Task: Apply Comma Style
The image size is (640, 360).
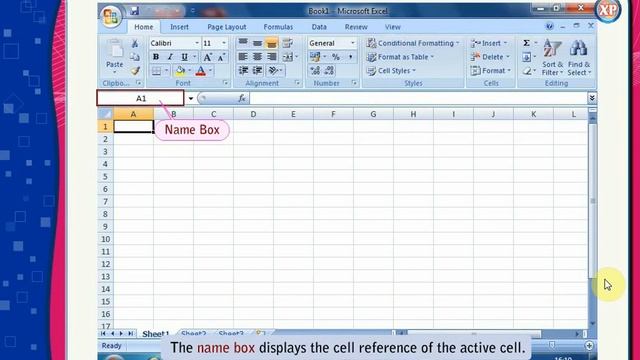Action: point(350,57)
